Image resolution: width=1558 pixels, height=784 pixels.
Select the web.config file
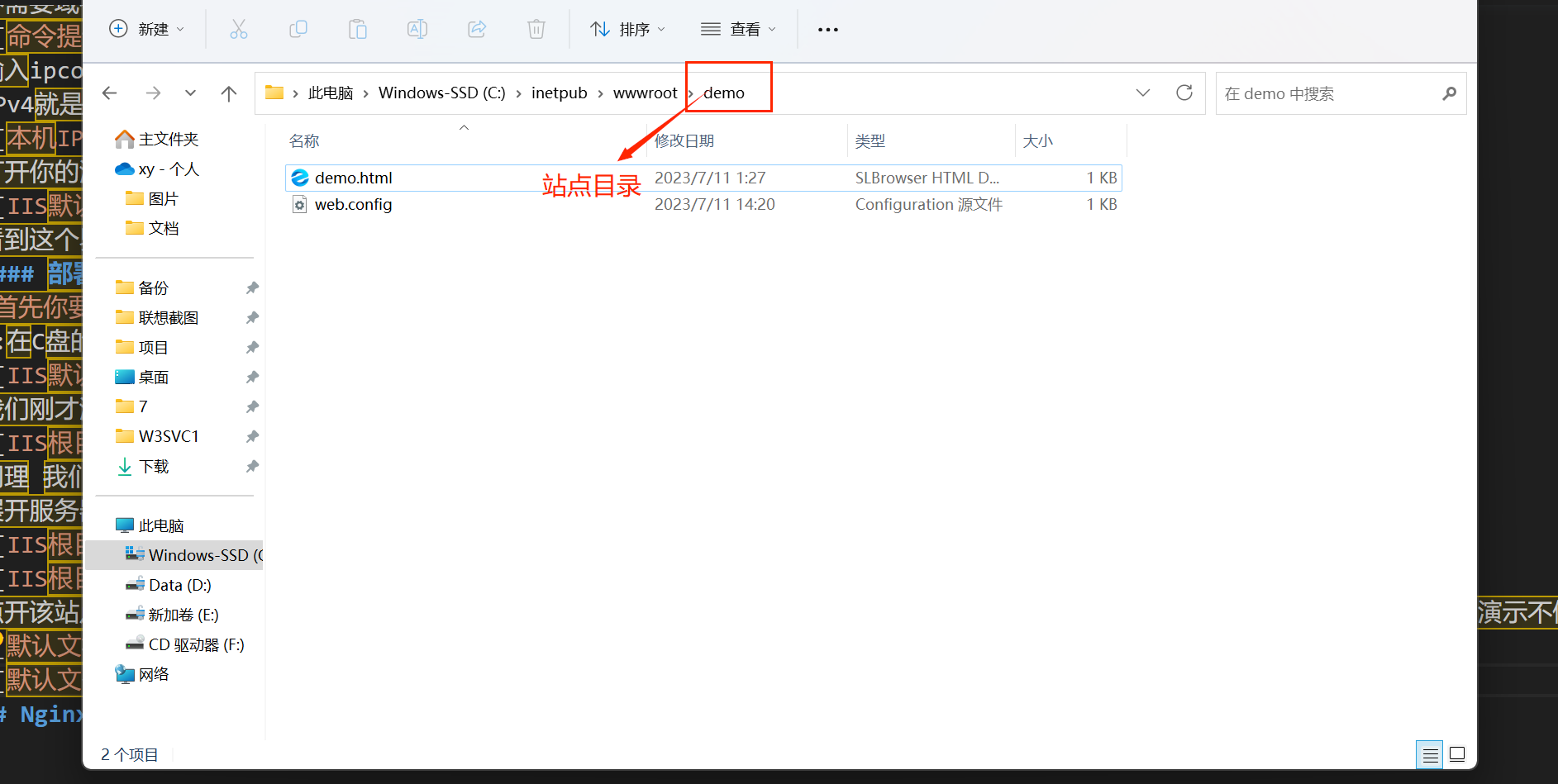point(353,205)
